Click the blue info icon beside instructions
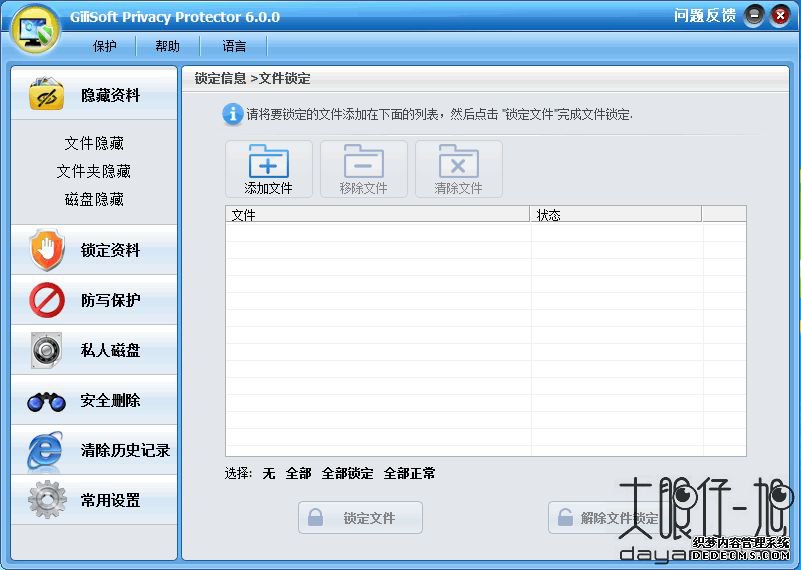 pos(232,114)
